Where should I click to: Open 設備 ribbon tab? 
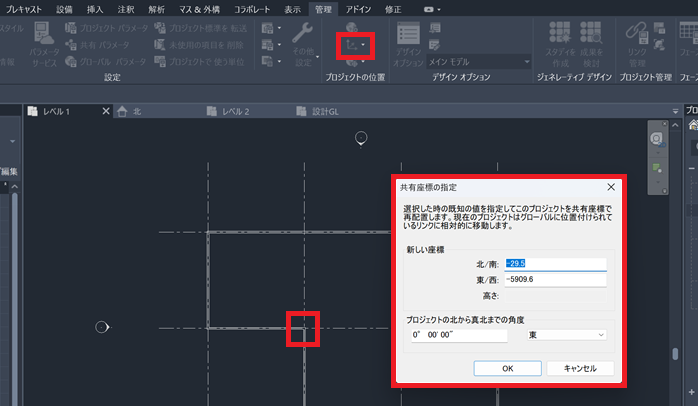(x=64, y=9)
